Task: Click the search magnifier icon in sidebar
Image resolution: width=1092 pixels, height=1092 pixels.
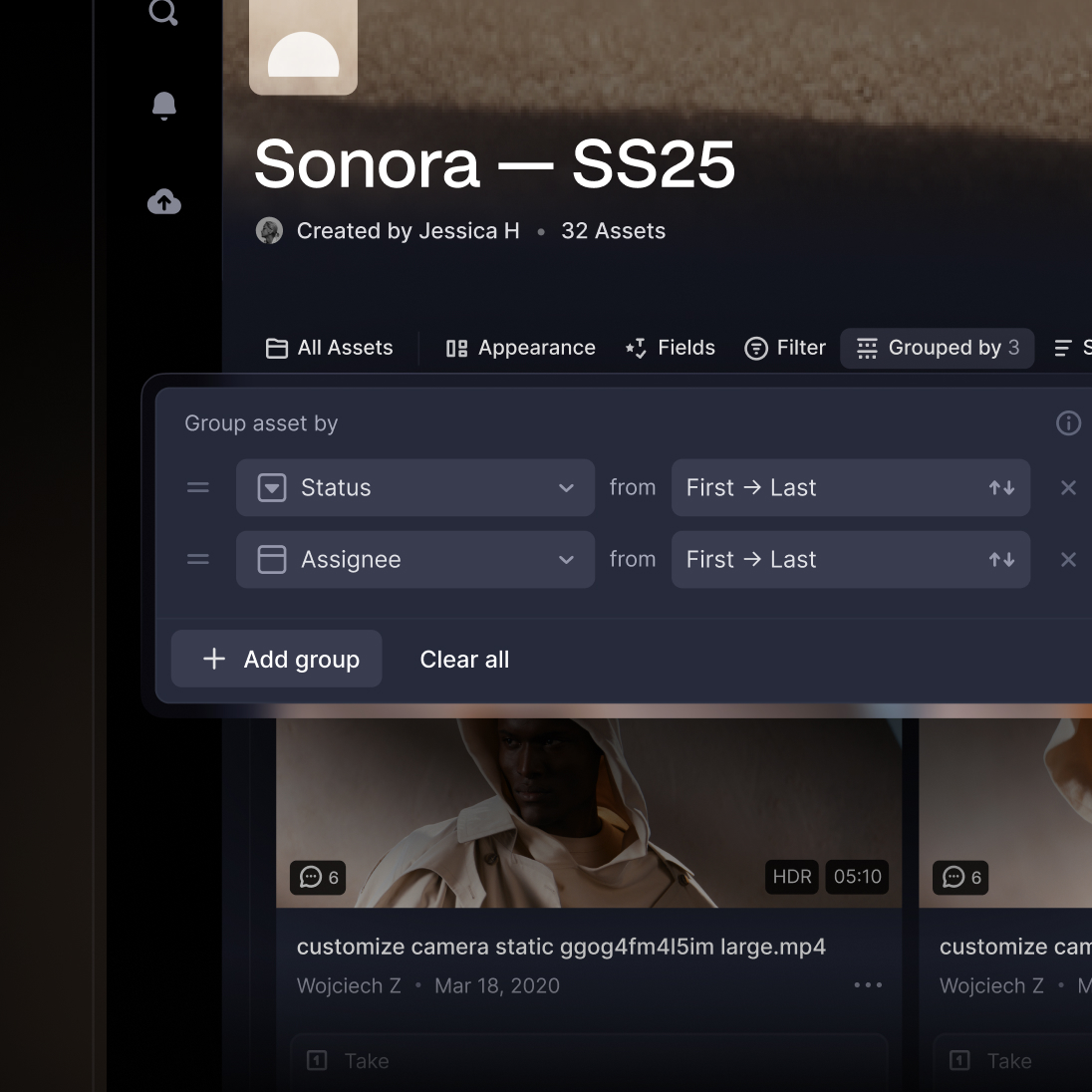Action: (x=163, y=12)
